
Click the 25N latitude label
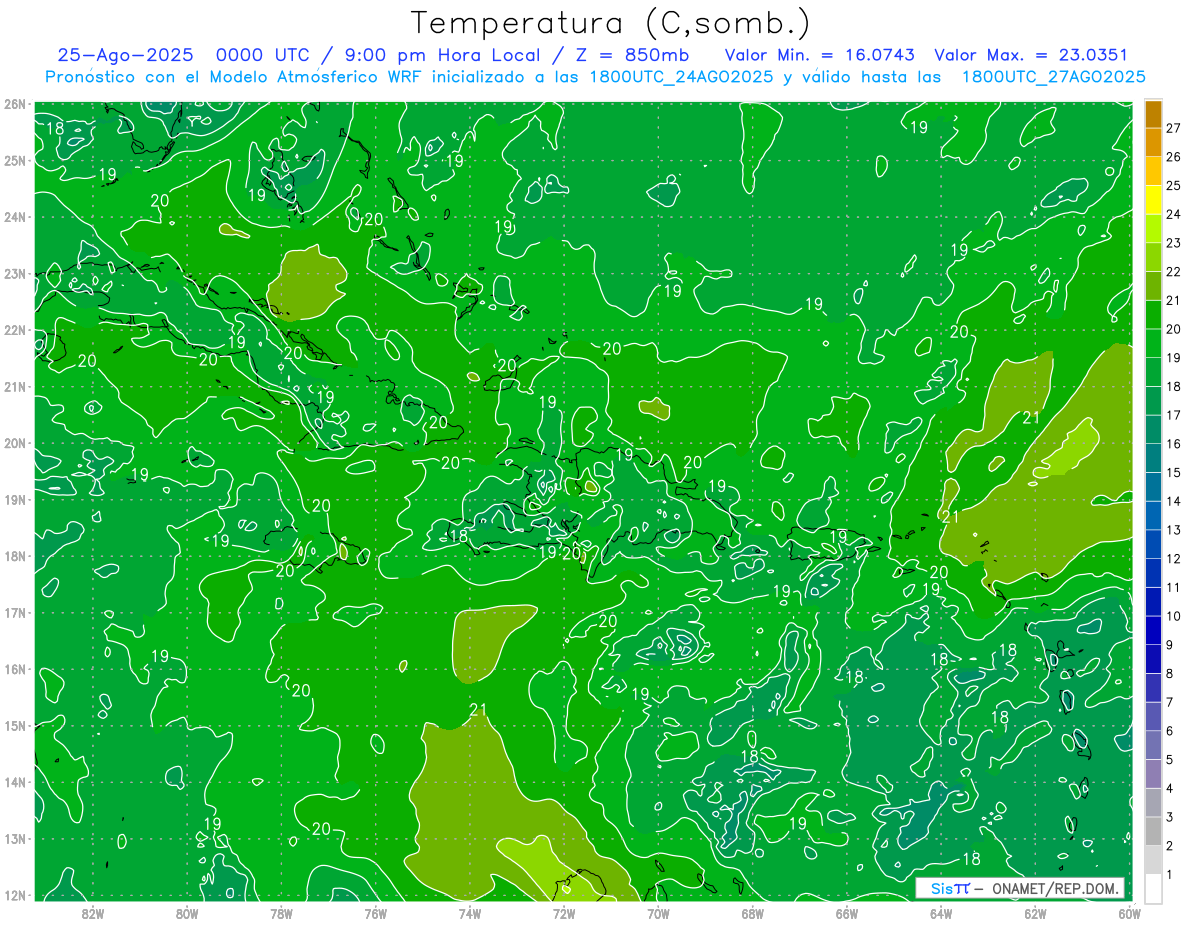click(x=14, y=161)
